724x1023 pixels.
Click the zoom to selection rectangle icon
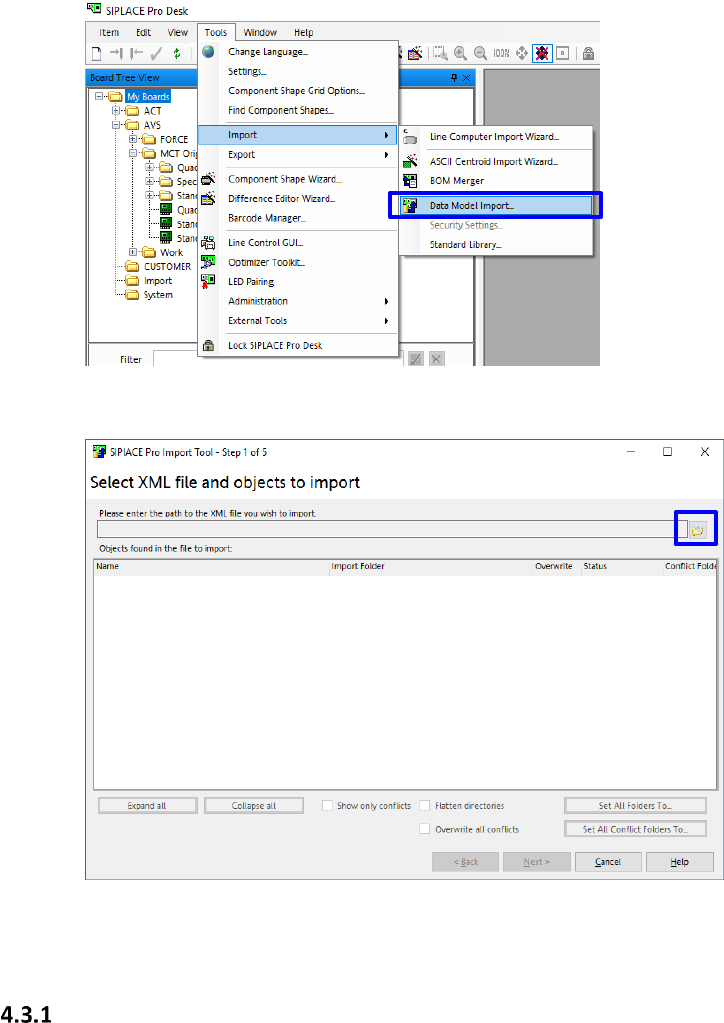(441, 53)
